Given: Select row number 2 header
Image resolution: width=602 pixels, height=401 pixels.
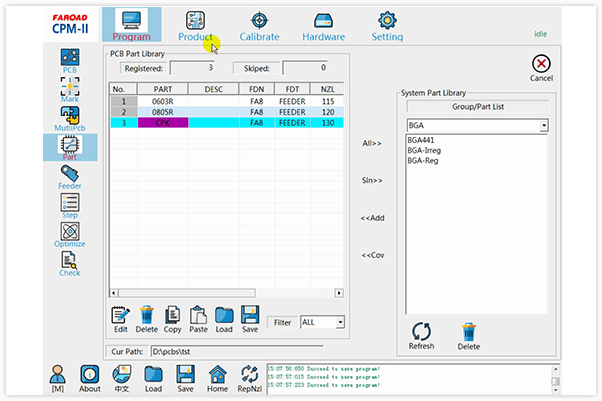Looking at the screenshot, I should [x=124, y=112].
